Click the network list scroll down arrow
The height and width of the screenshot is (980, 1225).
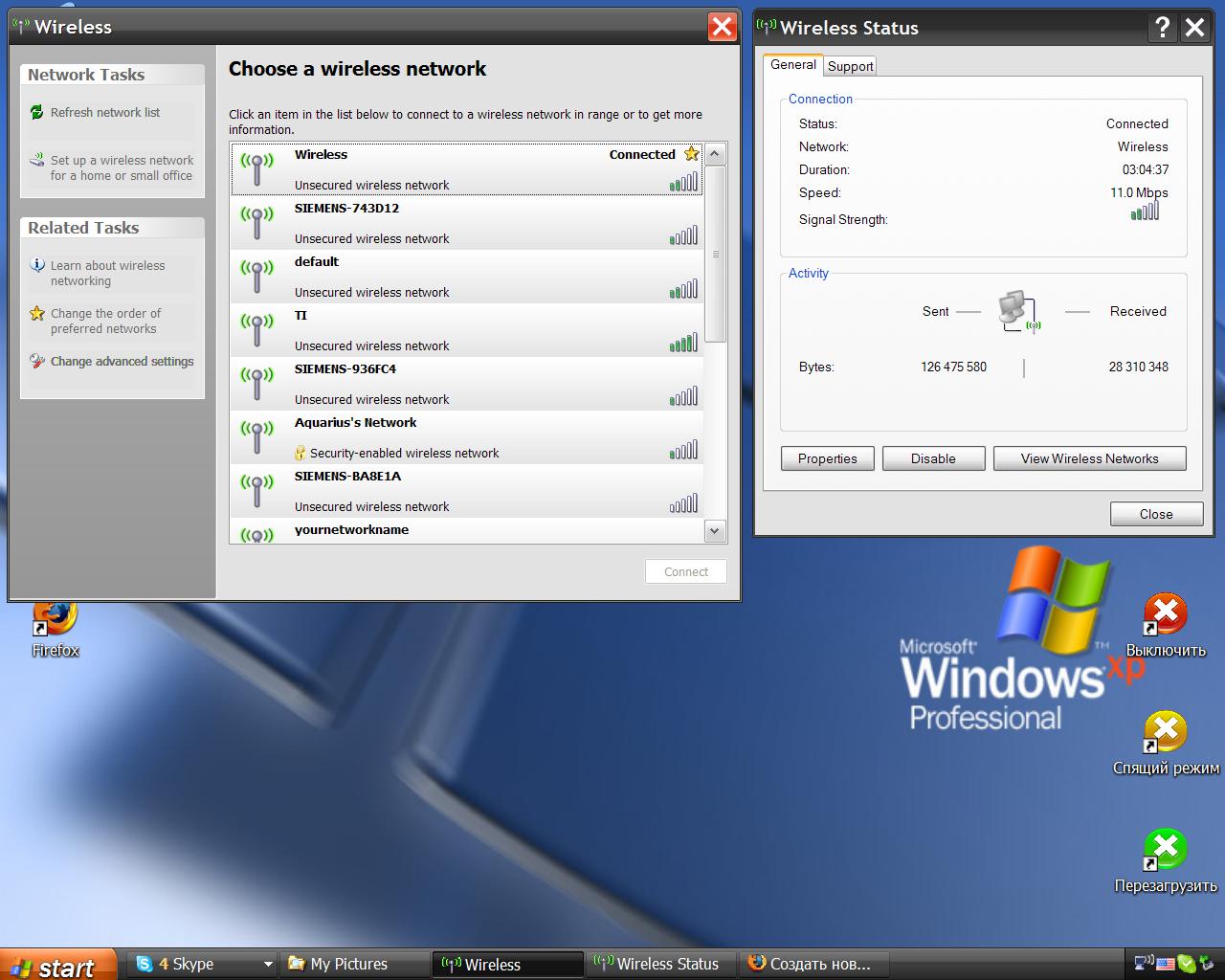(715, 530)
